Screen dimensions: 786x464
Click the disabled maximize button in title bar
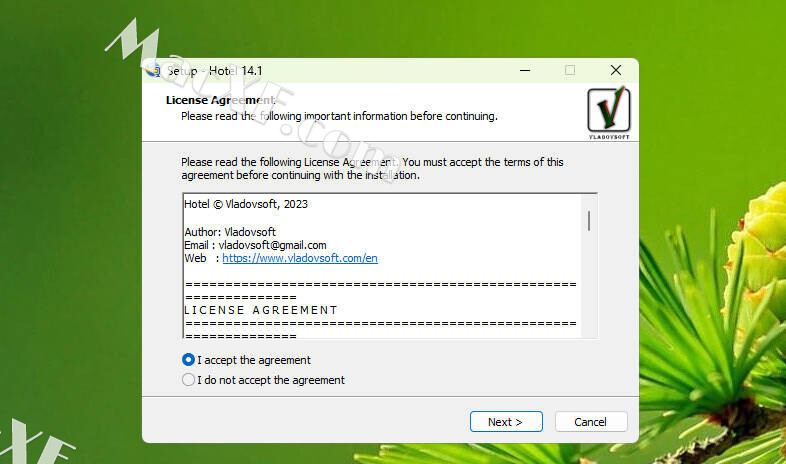570,71
